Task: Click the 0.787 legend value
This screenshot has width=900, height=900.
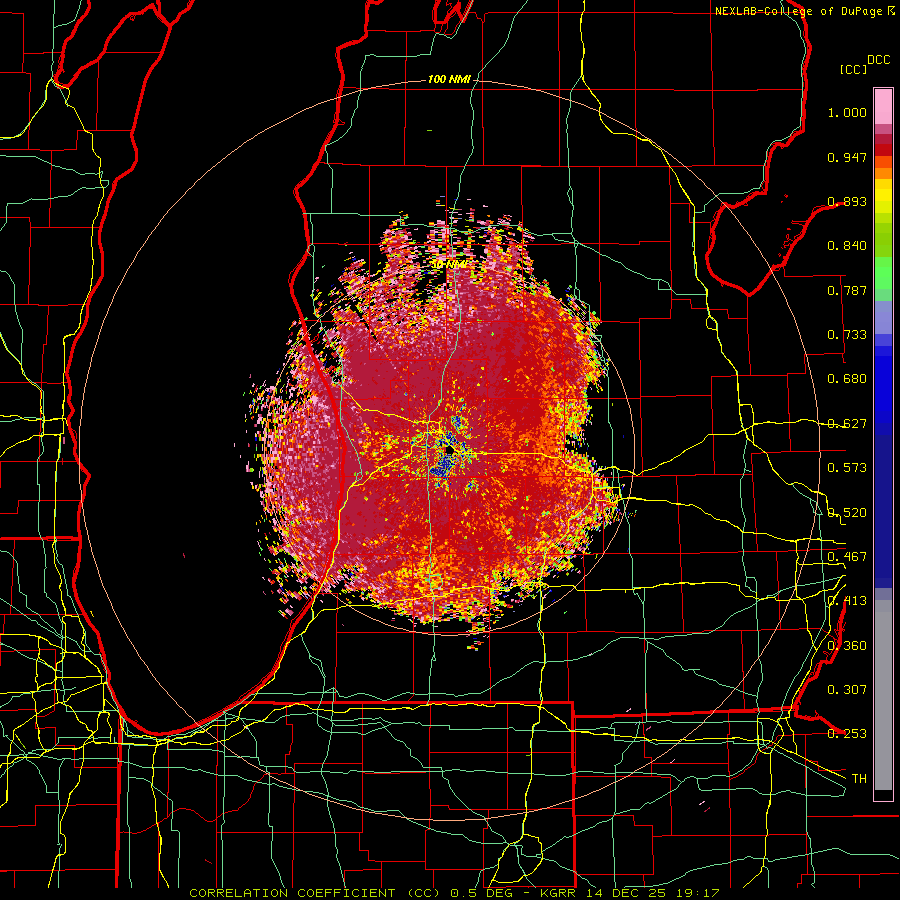Action: pyautogui.click(x=847, y=290)
